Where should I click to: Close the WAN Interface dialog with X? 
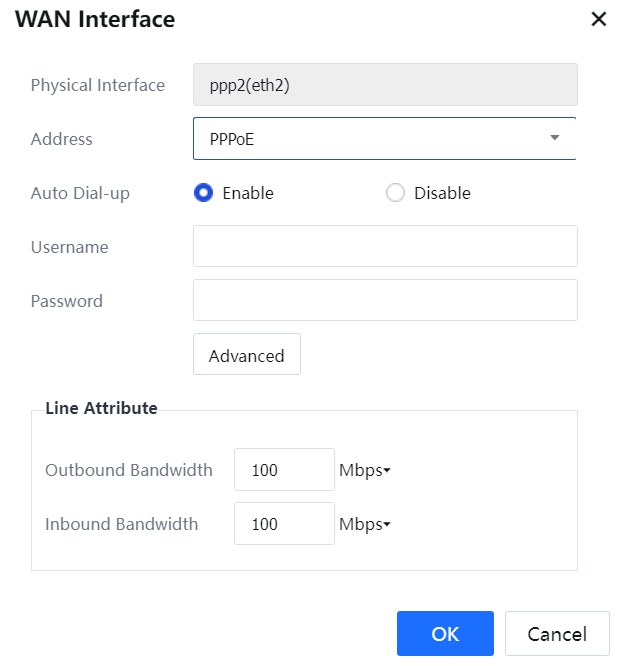coord(599,19)
